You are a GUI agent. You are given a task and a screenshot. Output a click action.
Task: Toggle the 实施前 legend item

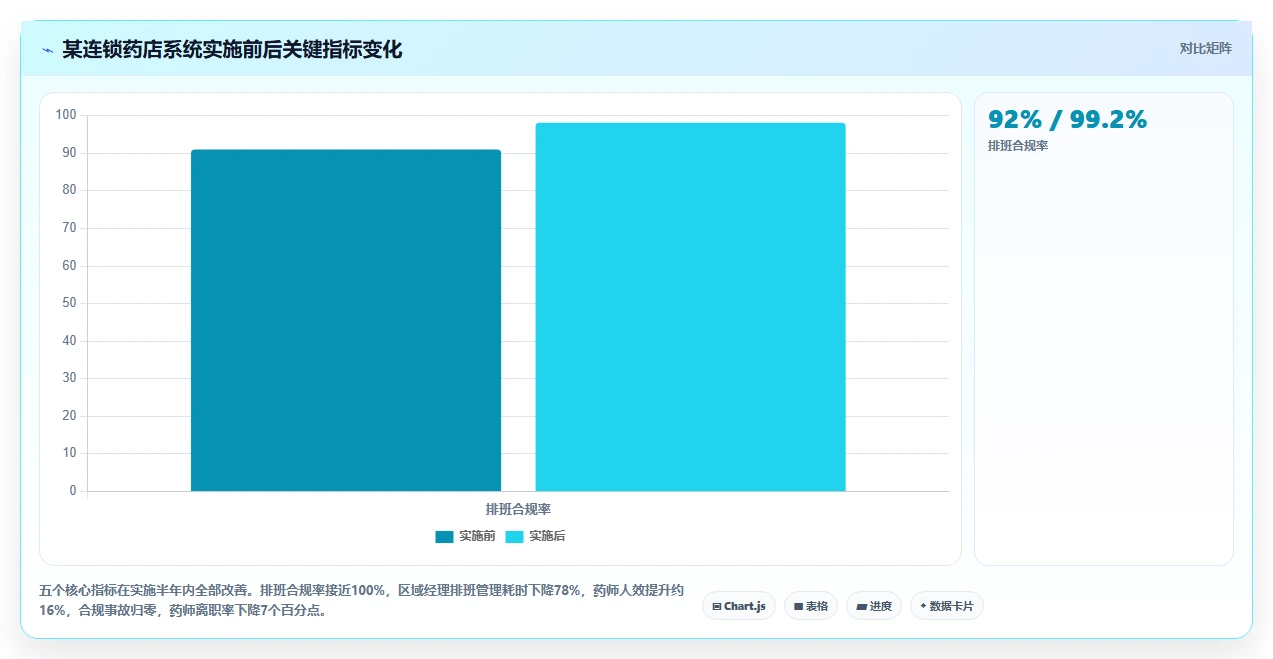click(465, 536)
